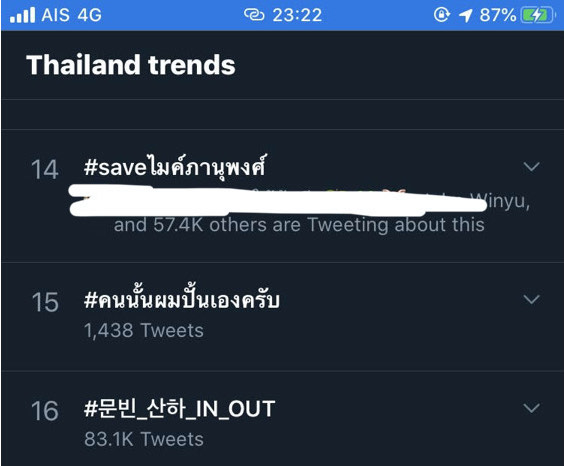Tap the 83.1K Tweets count
This screenshot has width=564, height=466.
click(x=144, y=439)
